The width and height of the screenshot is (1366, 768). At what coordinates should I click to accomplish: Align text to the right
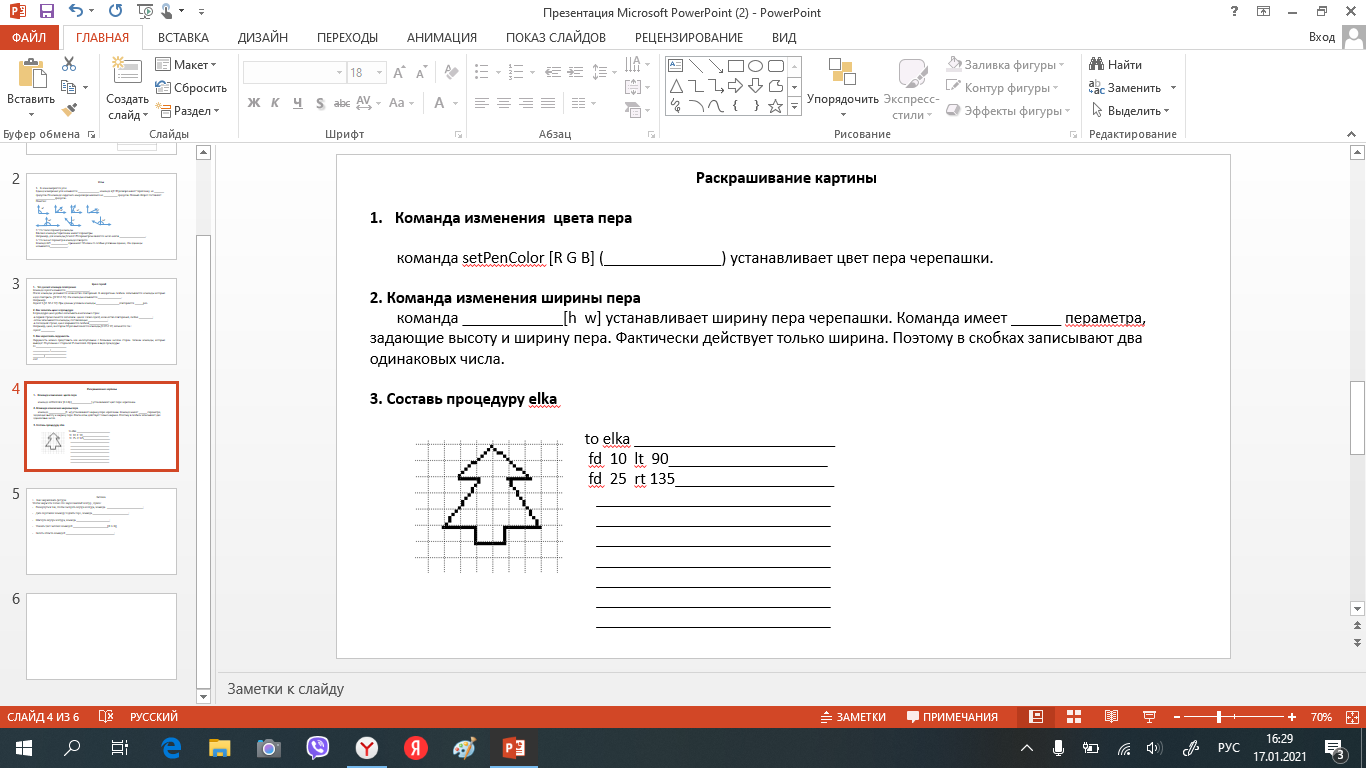pos(528,103)
